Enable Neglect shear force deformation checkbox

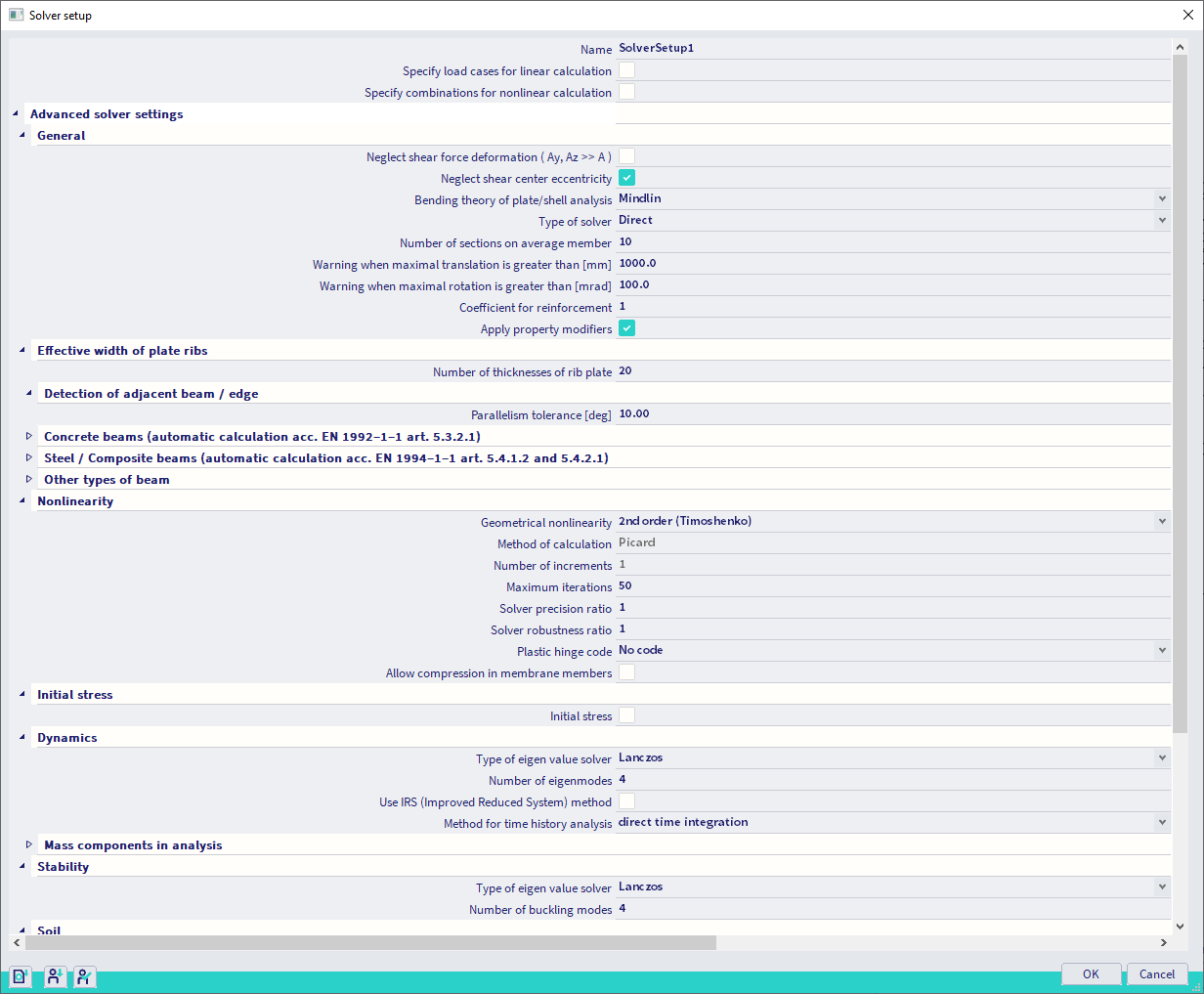coord(626,156)
